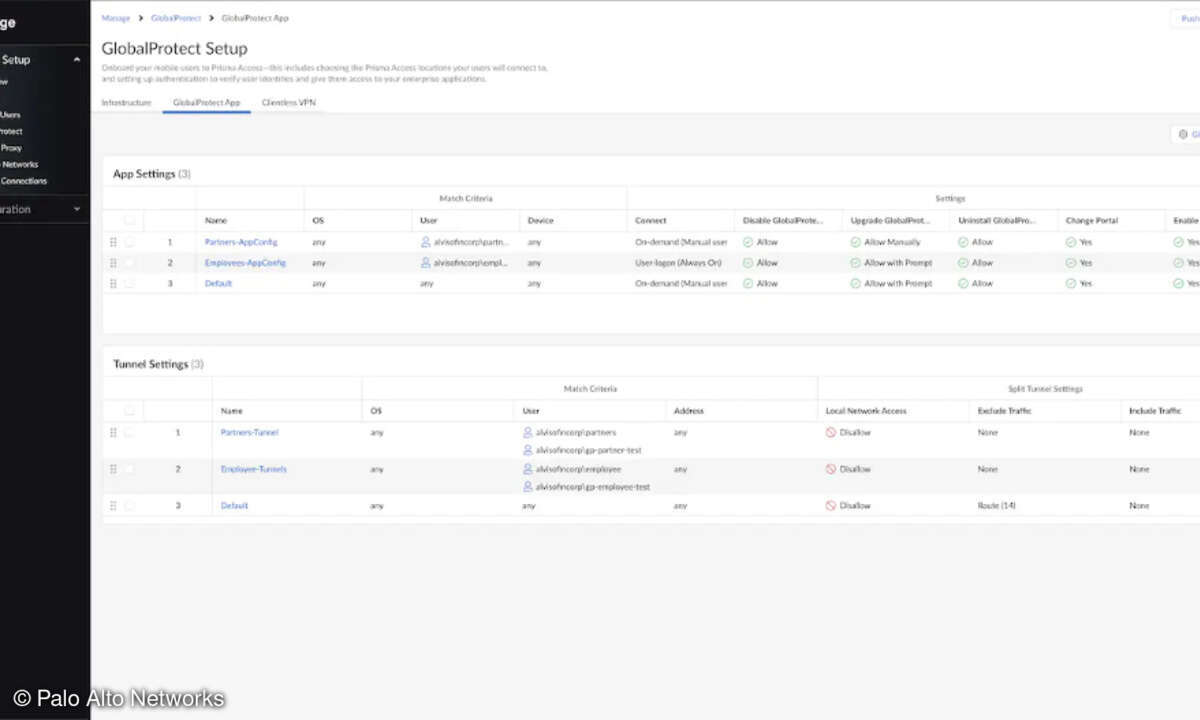Select the GlobalProtect App tab
Screen dimensions: 1200x720
pos(206,102)
